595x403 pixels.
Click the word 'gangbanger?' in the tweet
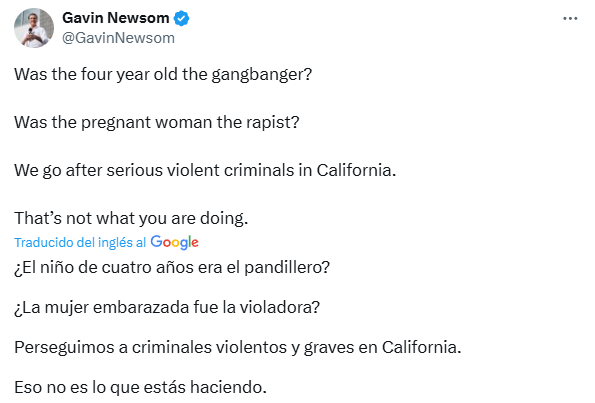tap(261, 75)
